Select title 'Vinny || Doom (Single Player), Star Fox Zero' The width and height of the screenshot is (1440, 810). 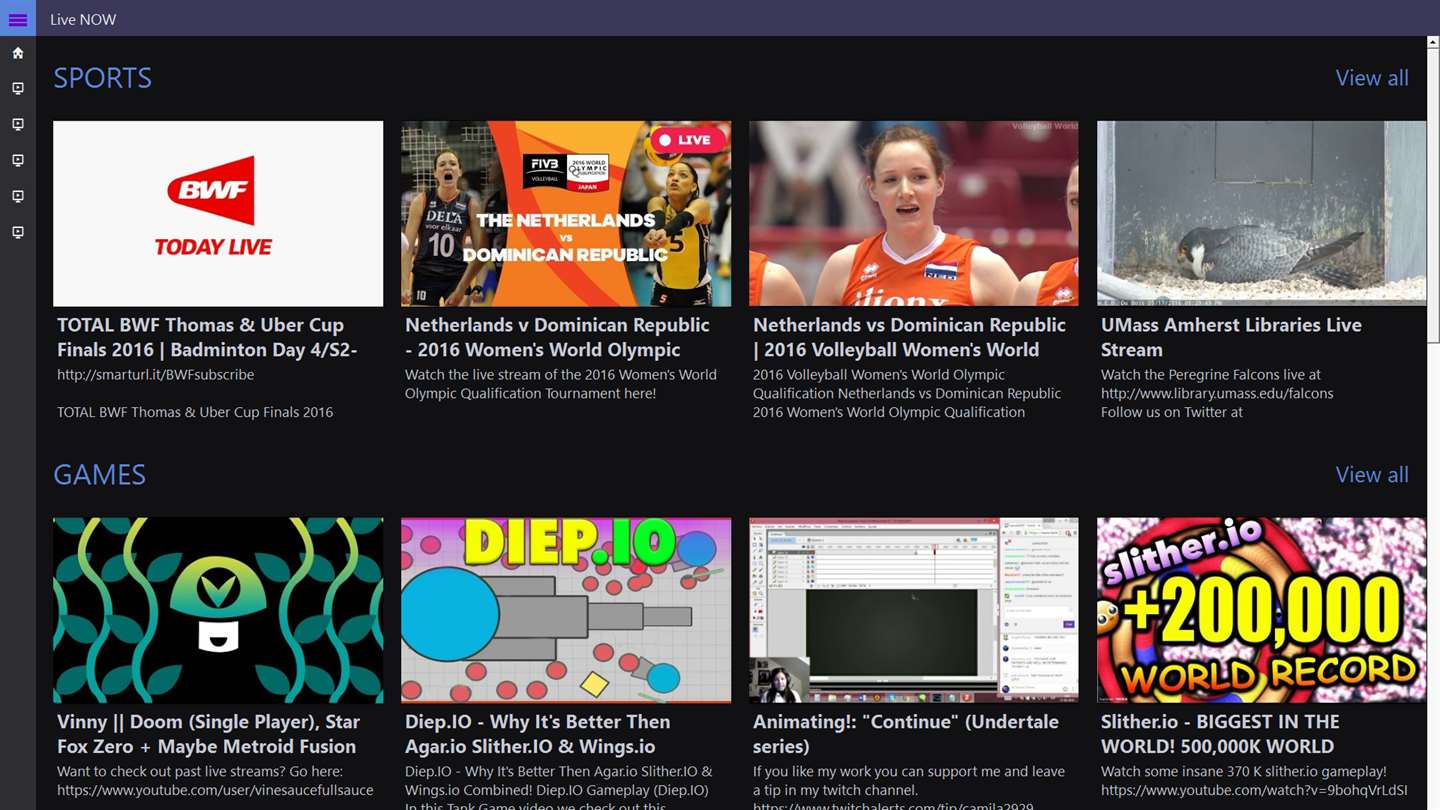(x=208, y=734)
